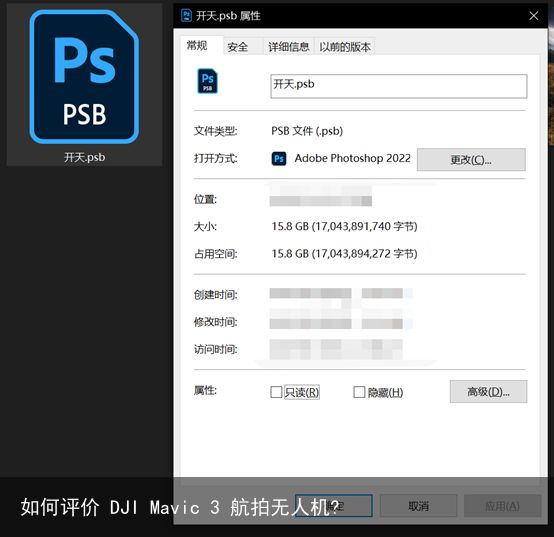Click the PSB file icon beside name field
This screenshot has height=537, width=554.
(207, 81)
